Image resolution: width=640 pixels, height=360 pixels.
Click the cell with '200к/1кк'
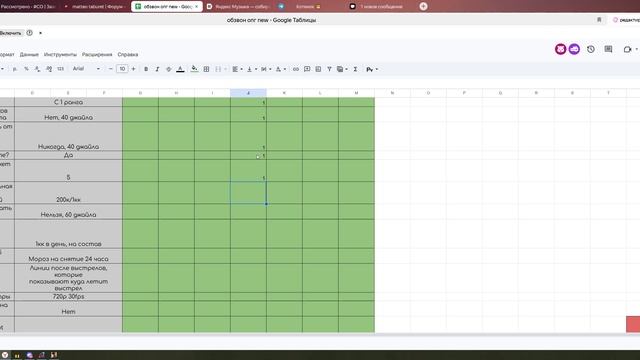[x=68, y=193]
